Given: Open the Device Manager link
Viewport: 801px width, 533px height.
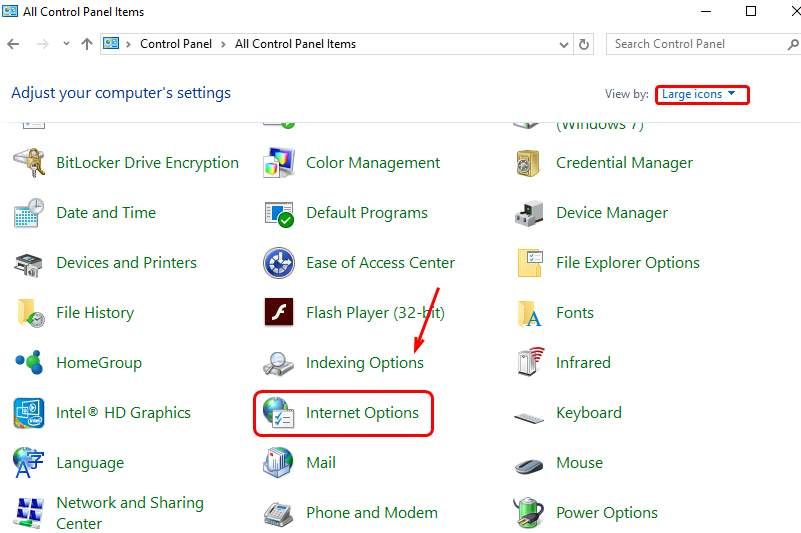Looking at the screenshot, I should 611,213.
